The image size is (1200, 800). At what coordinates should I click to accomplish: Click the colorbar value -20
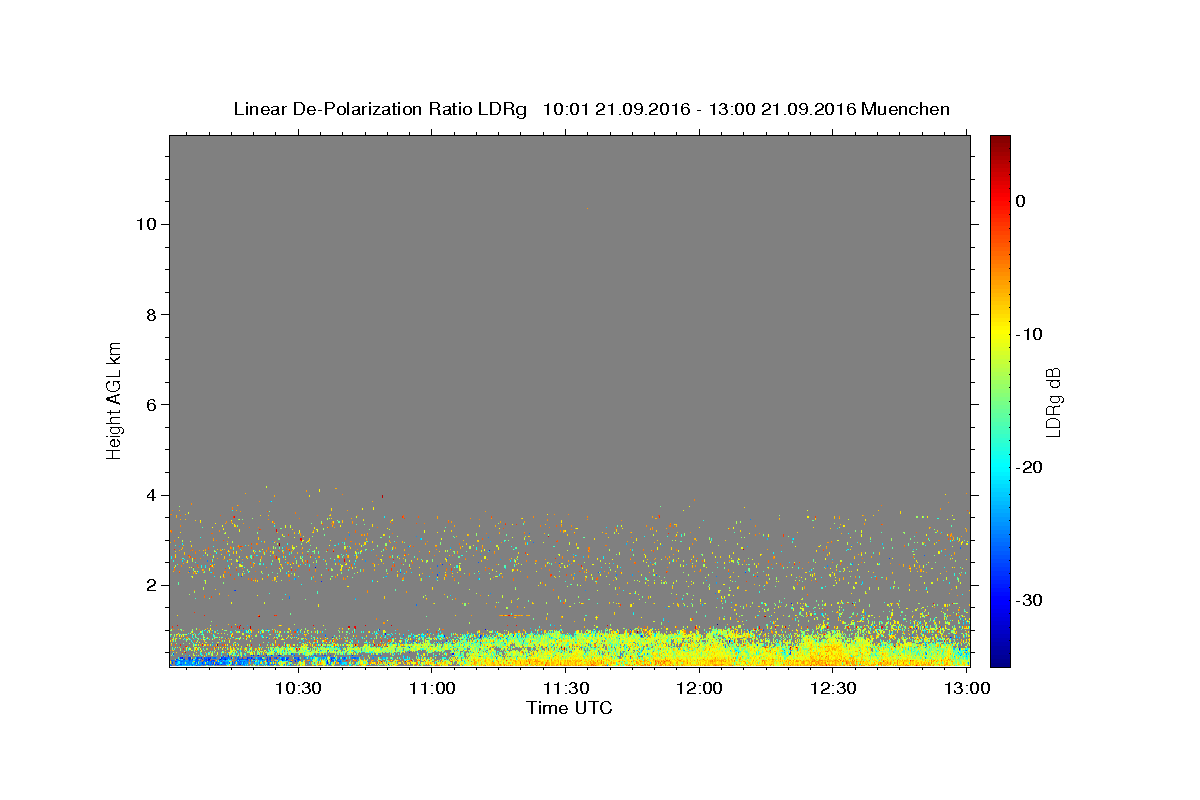1030,467
